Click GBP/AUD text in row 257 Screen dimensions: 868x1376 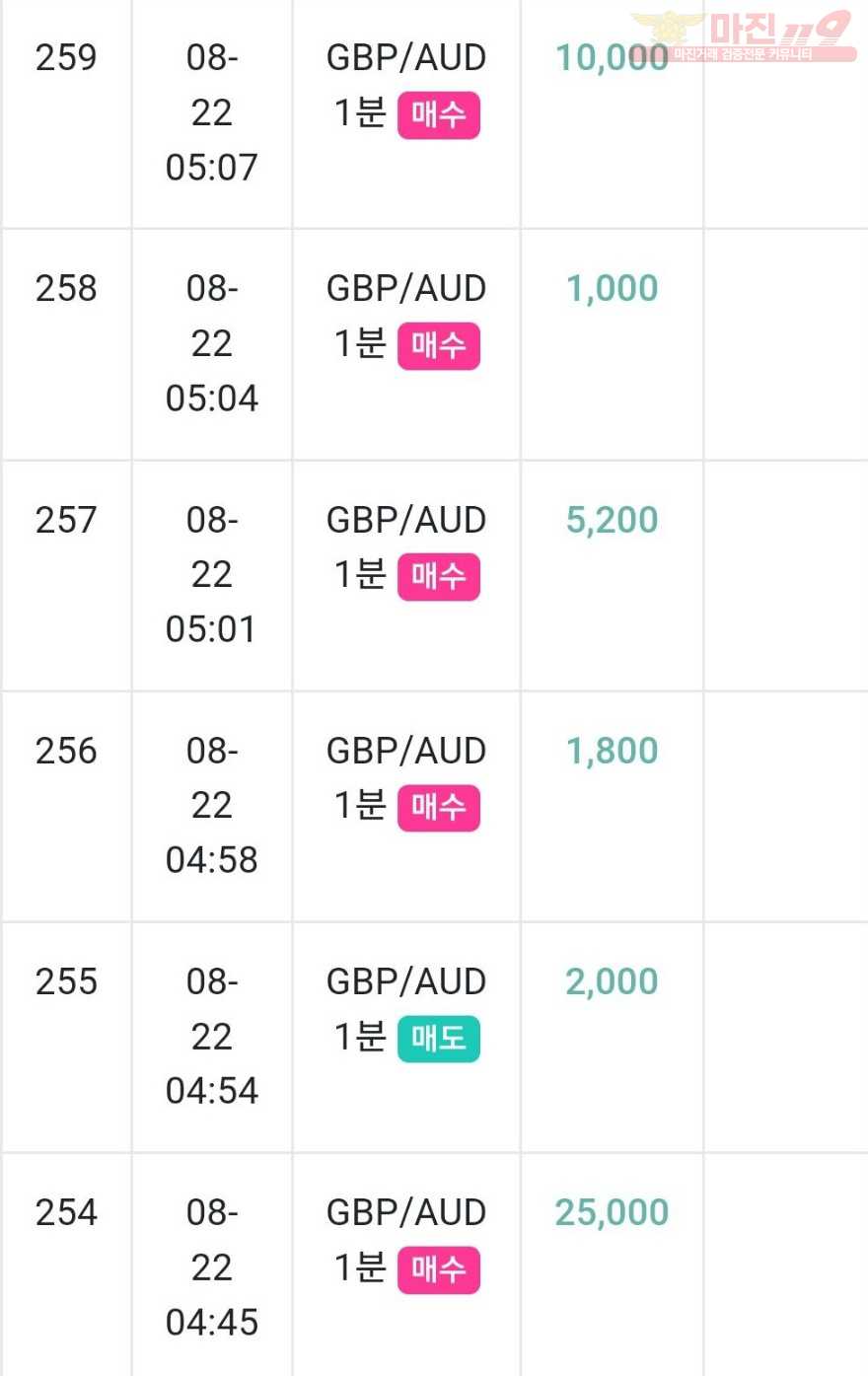click(x=406, y=519)
